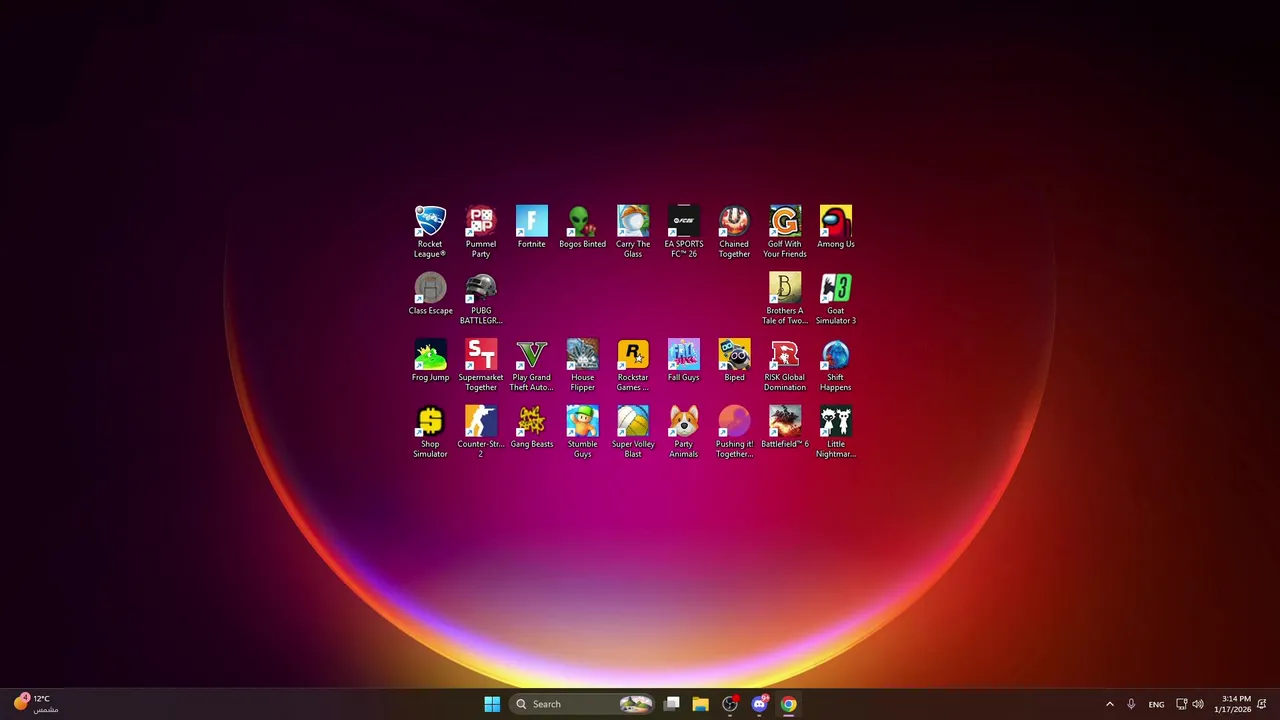Click the network icon in system tray
1280x720 pixels.
coord(1181,704)
